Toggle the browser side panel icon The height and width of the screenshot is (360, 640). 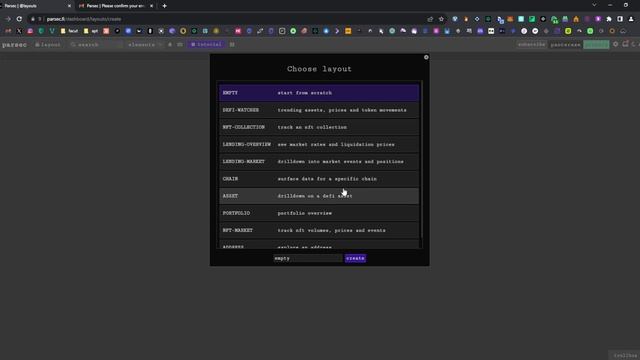pyautogui.click(x=620, y=19)
